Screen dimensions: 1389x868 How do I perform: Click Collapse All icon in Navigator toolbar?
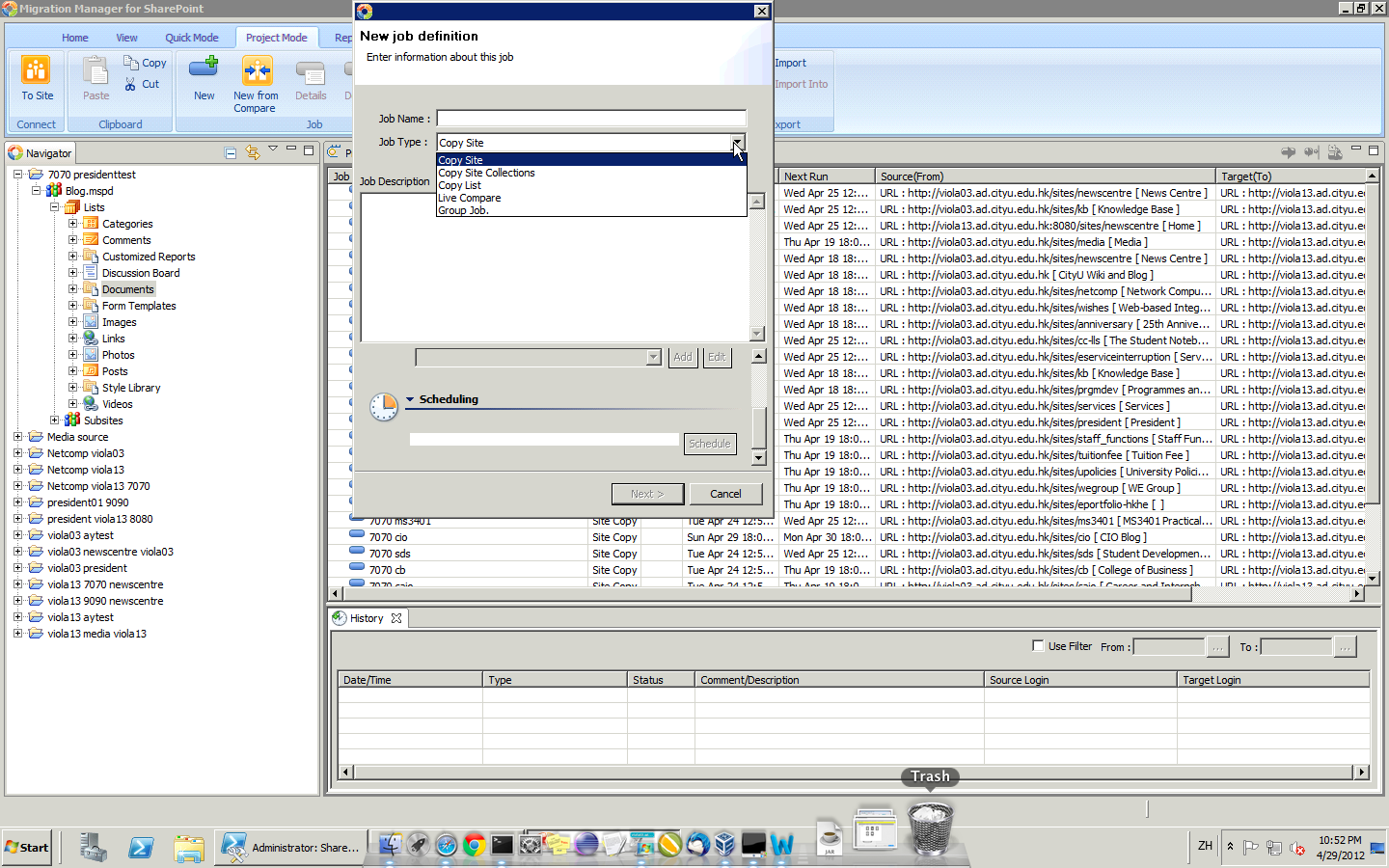(231, 152)
